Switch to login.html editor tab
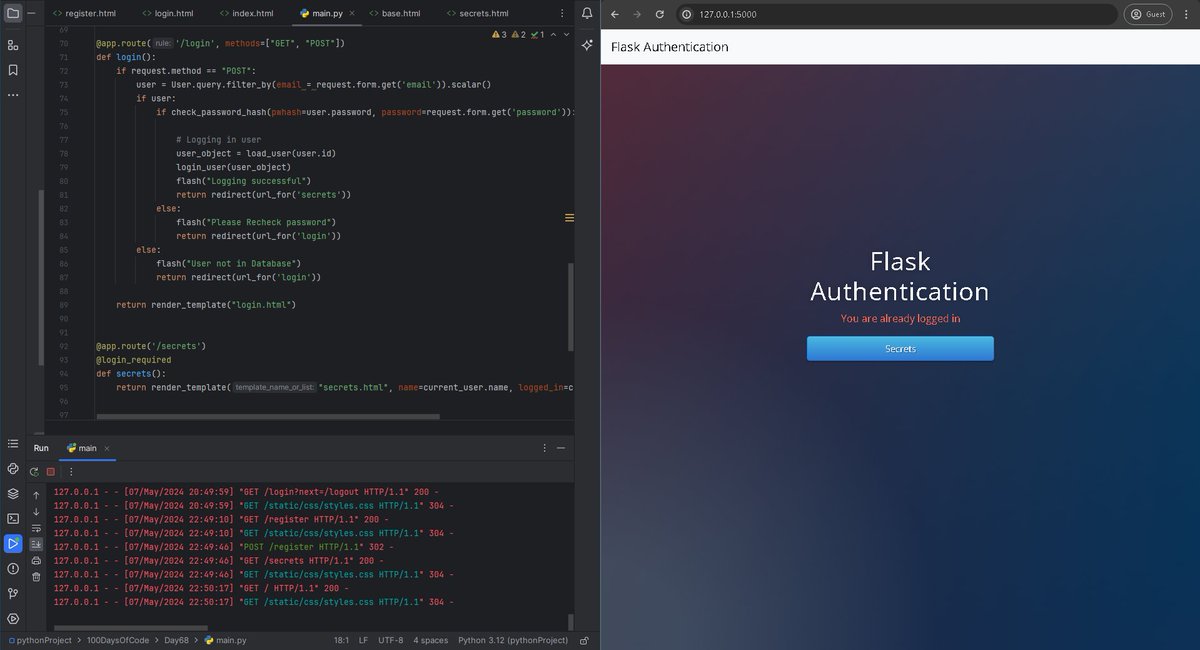This screenshot has width=1200, height=650. point(166,14)
